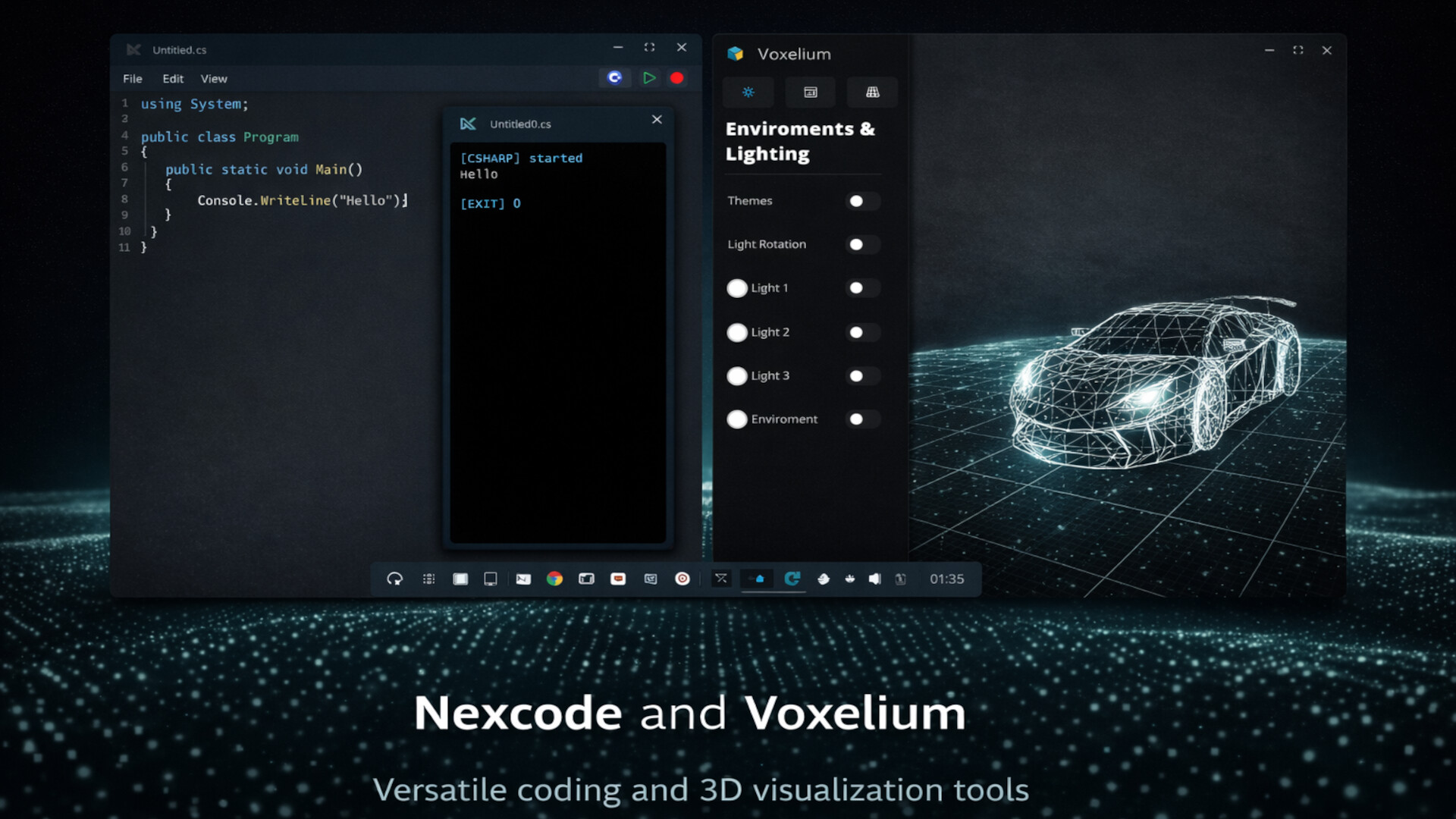Run the C# program with the play icon
1456x819 pixels.
[649, 77]
